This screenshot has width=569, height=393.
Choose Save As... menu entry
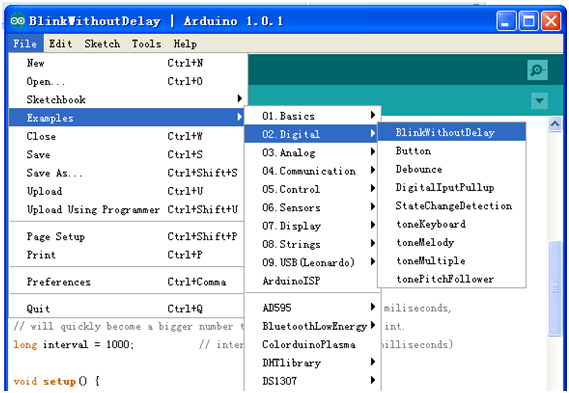click(126, 173)
